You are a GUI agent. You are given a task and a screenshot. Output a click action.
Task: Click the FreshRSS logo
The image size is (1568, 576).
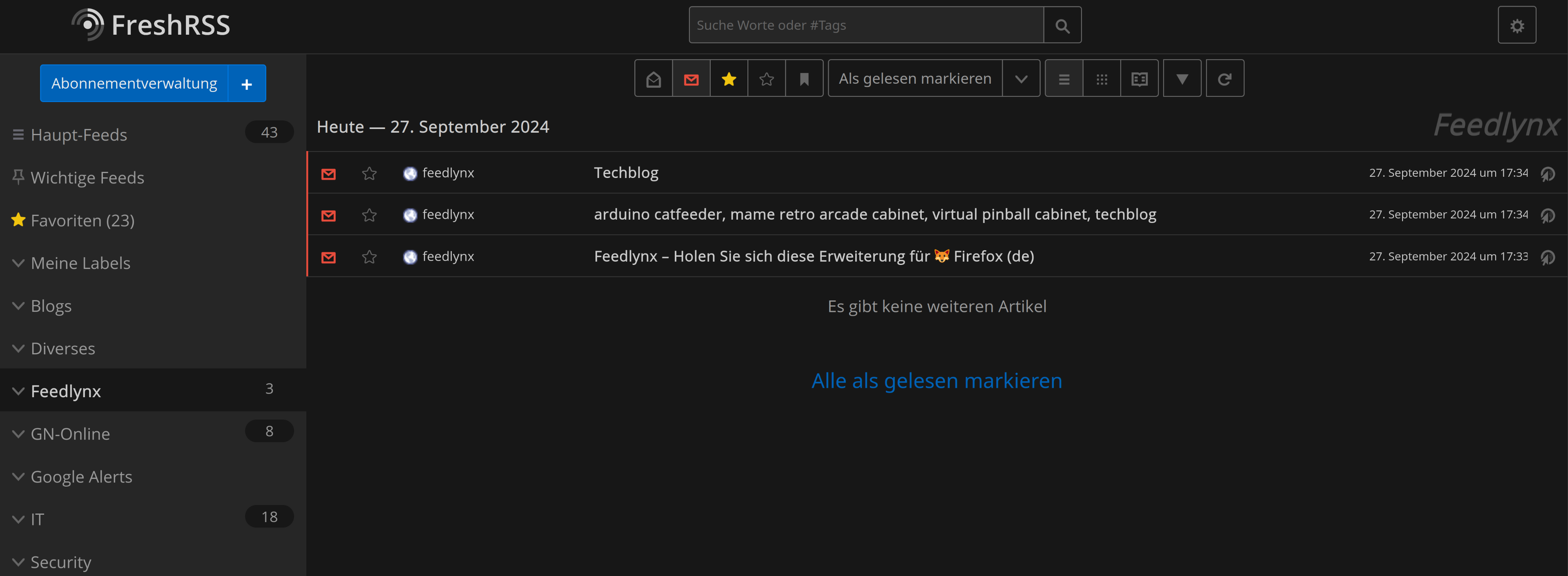pyautogui.click(x=151, y=25)
